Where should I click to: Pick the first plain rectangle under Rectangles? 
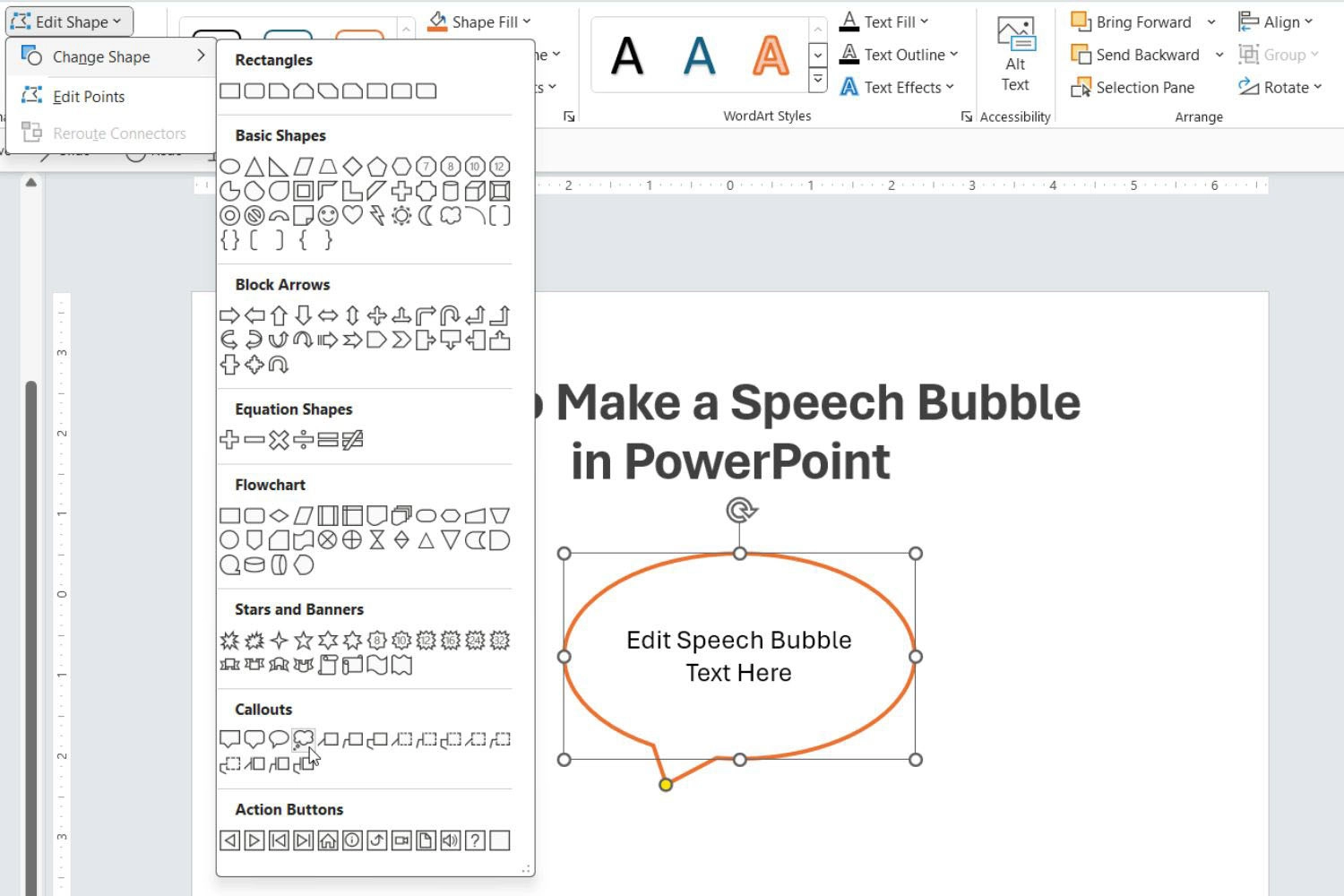coord(230,90)
